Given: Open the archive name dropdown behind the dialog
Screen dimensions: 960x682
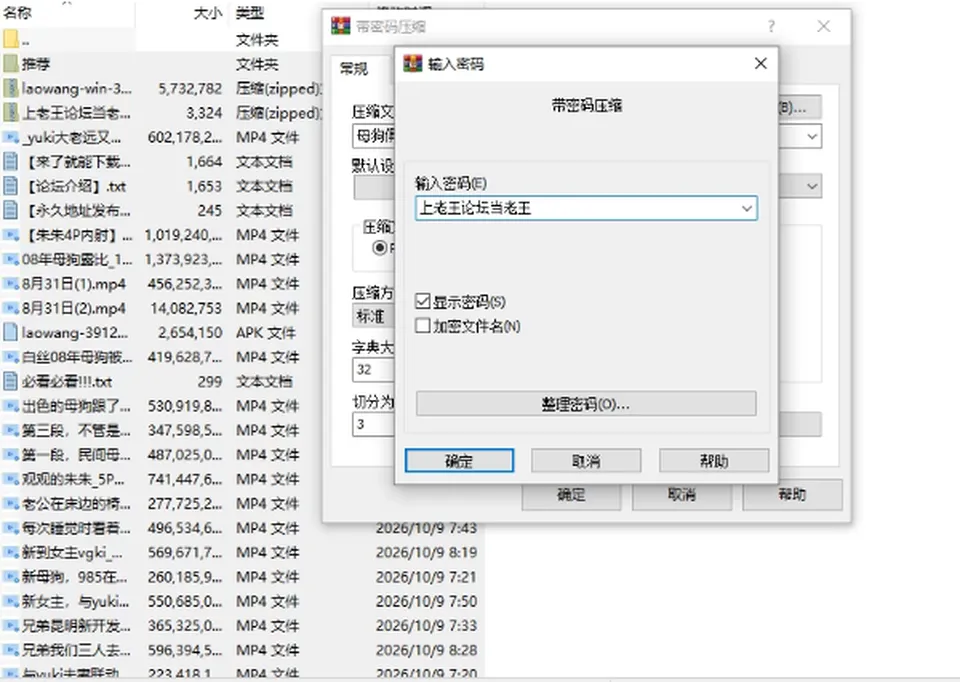Looking at the screenshot, I should pyautogui.click(x=812, y=137).
